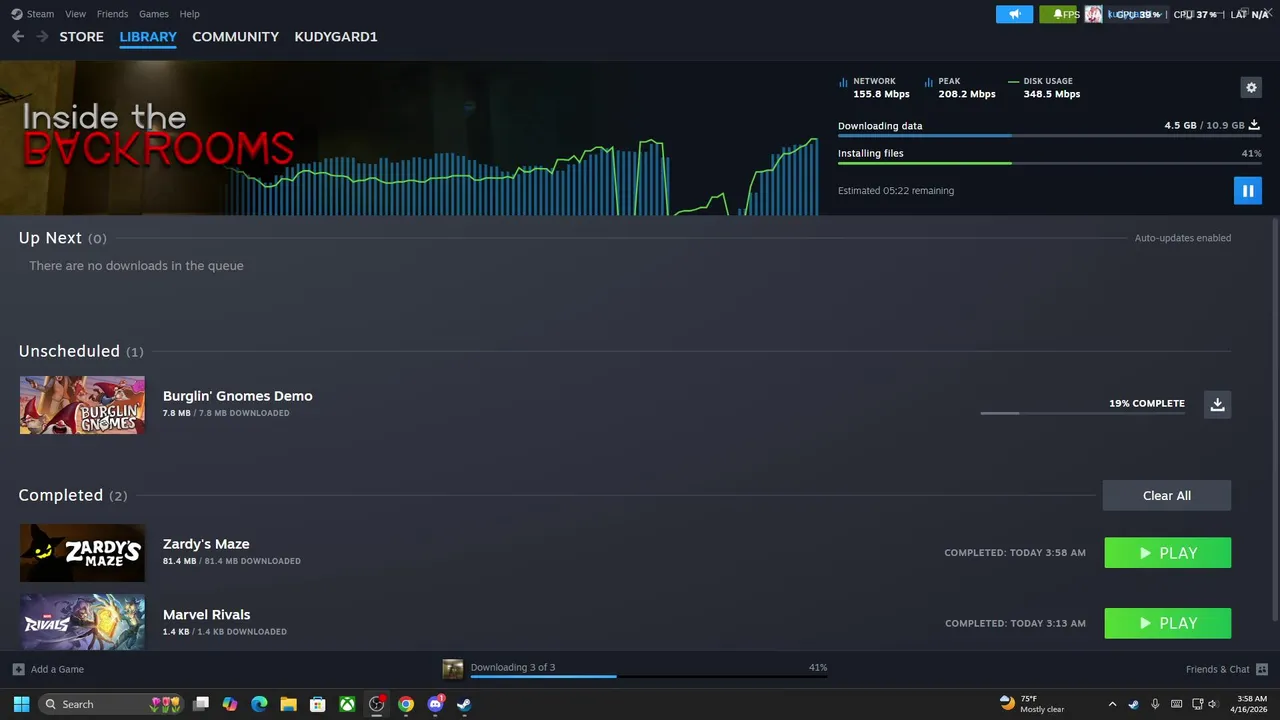Click the Add a Game plus icon
Screen dimensions: 1280x720
pos(18,669)
